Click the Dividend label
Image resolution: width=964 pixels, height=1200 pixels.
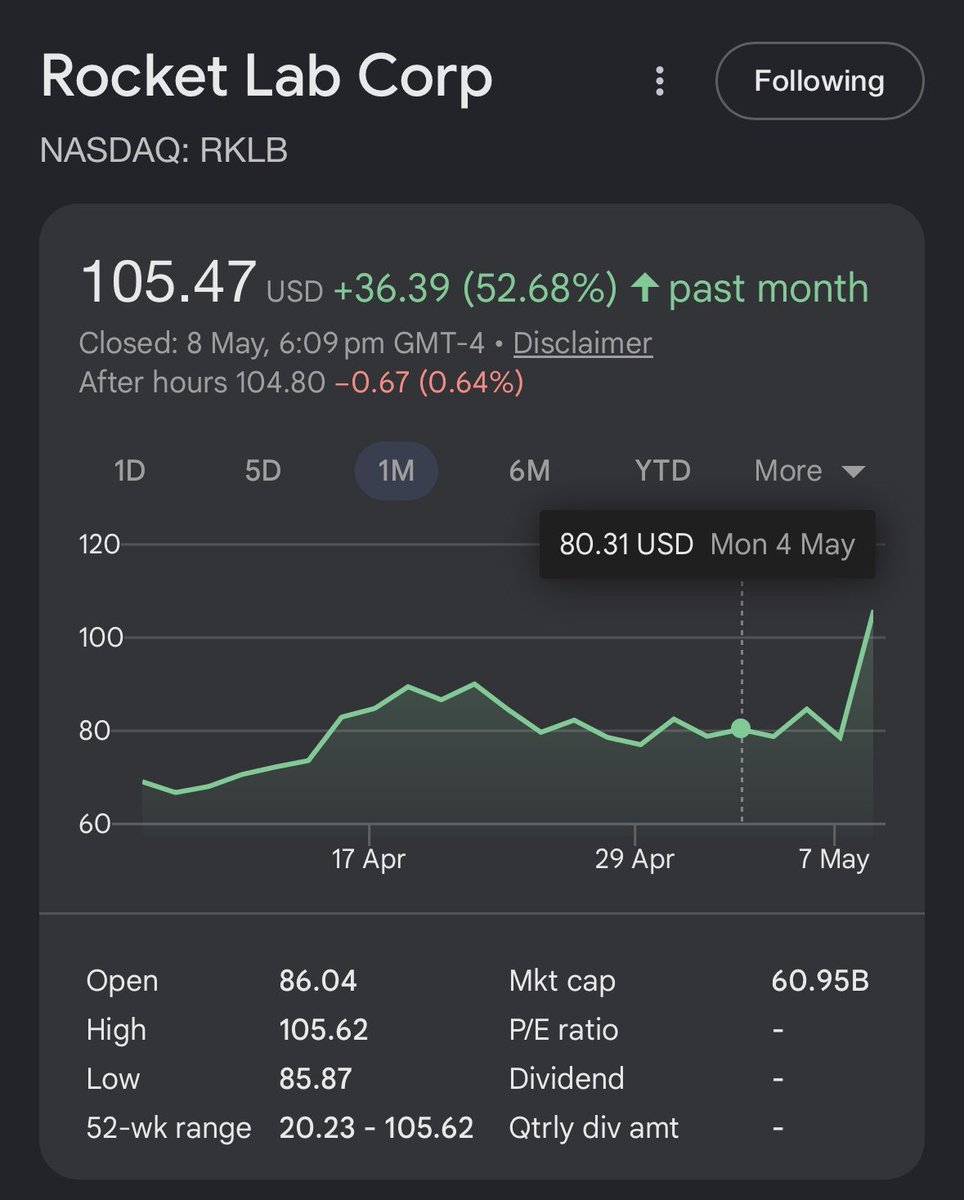[x=567, y=1079]
